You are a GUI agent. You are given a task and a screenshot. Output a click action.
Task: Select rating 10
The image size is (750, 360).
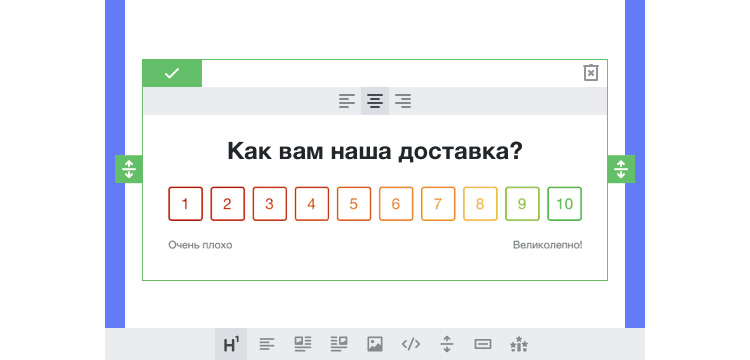[x=564, y=204]
